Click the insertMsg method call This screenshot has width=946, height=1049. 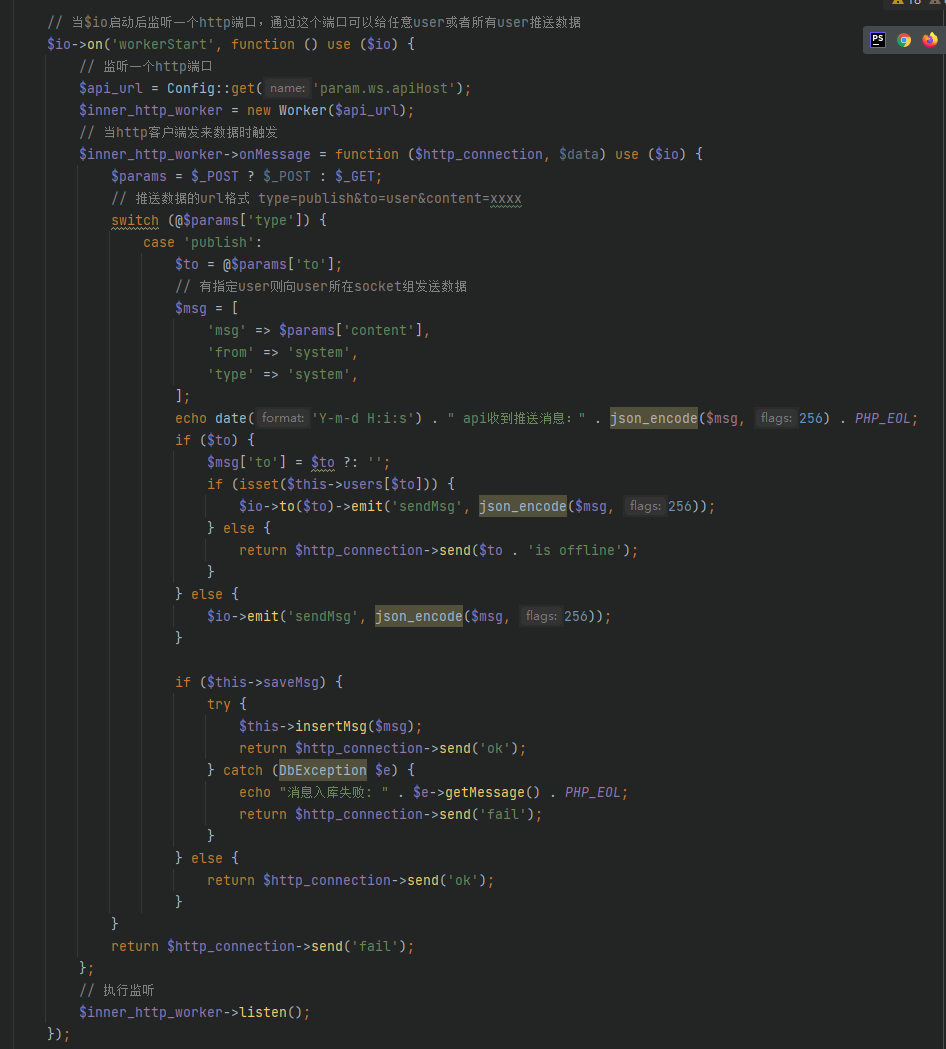(331, 727)
